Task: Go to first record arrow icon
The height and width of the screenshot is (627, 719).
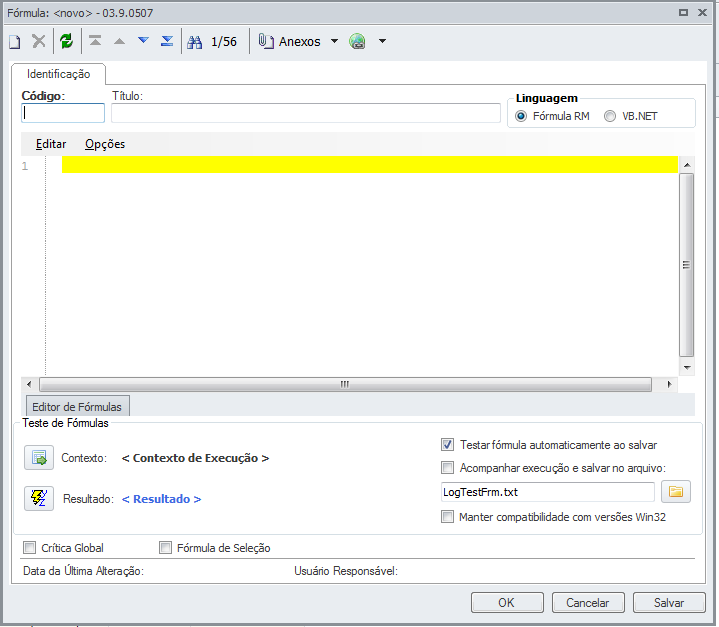Action: tap(95, 41)
